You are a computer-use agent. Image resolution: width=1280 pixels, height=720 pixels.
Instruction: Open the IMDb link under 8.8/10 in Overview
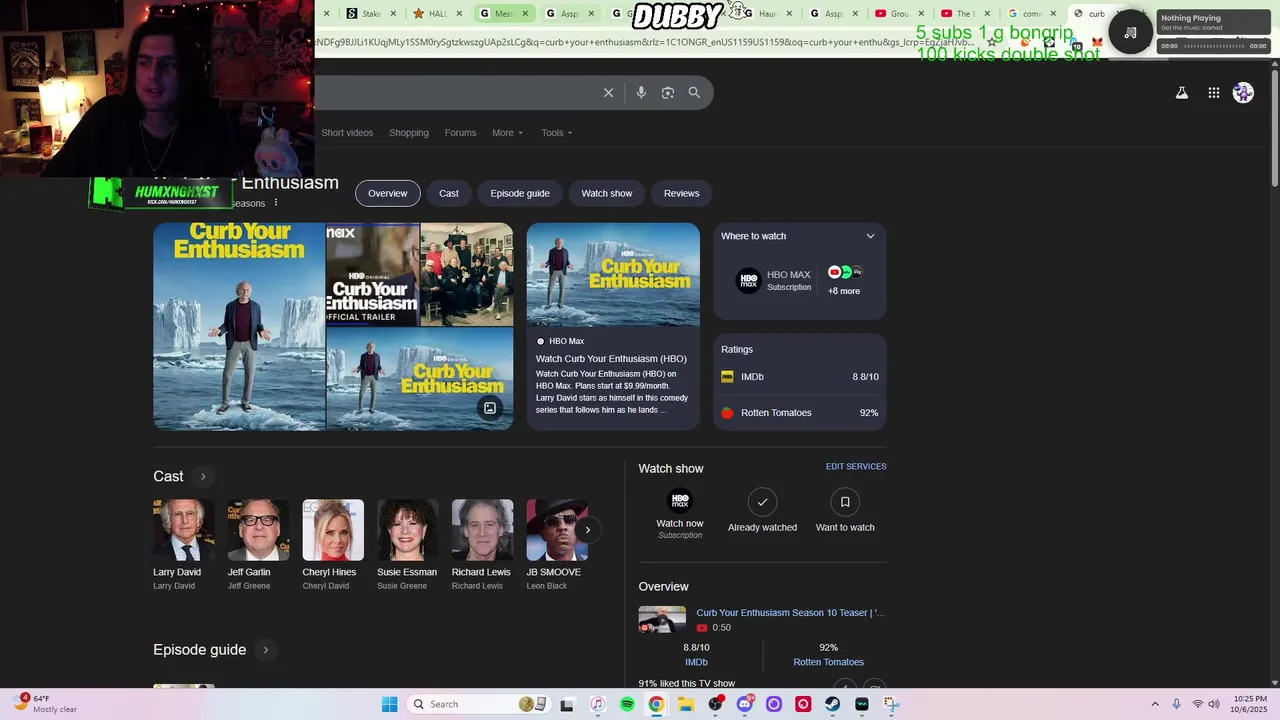pos(696,662)
